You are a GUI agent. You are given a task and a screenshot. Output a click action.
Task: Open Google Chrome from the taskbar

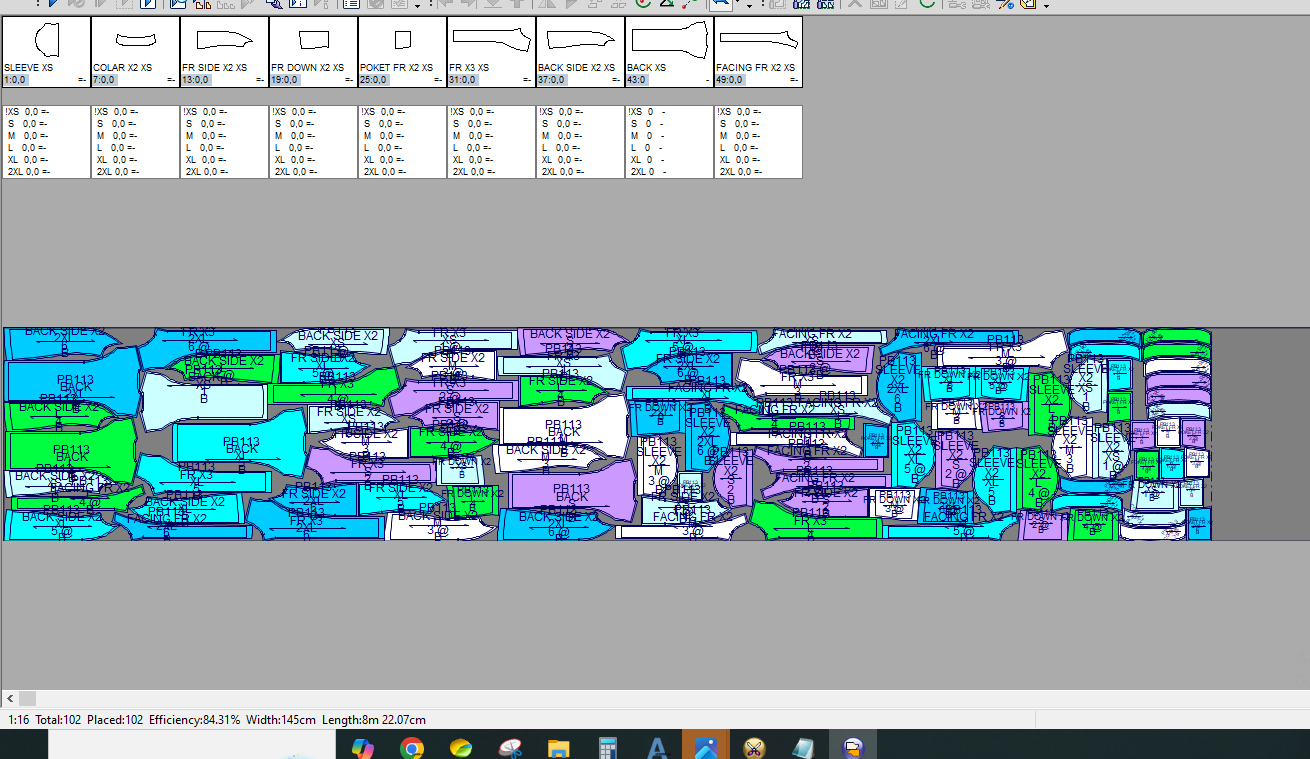point(411,747)
